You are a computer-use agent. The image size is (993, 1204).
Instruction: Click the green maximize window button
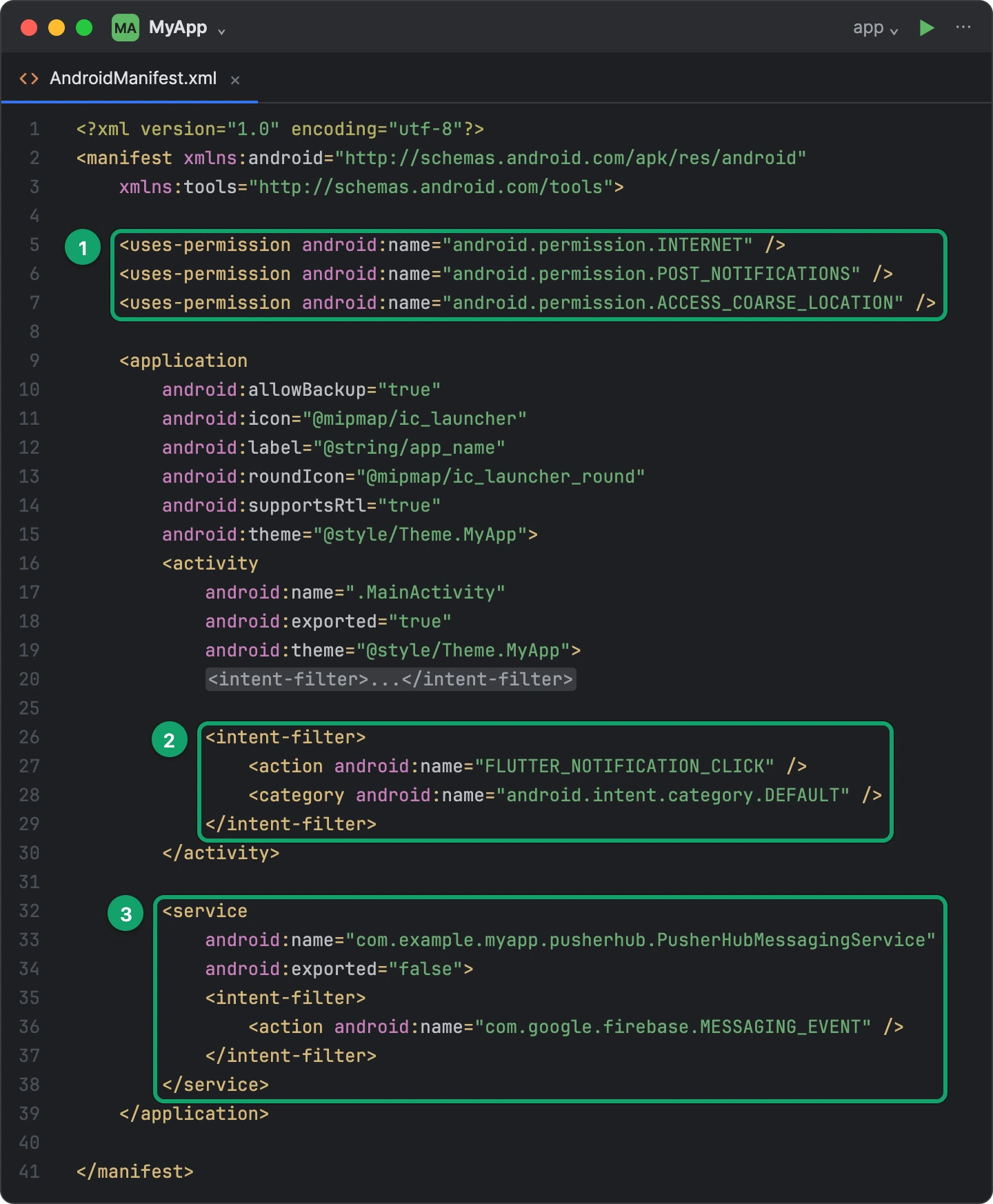pyautogui.click(x=84, y=28)
